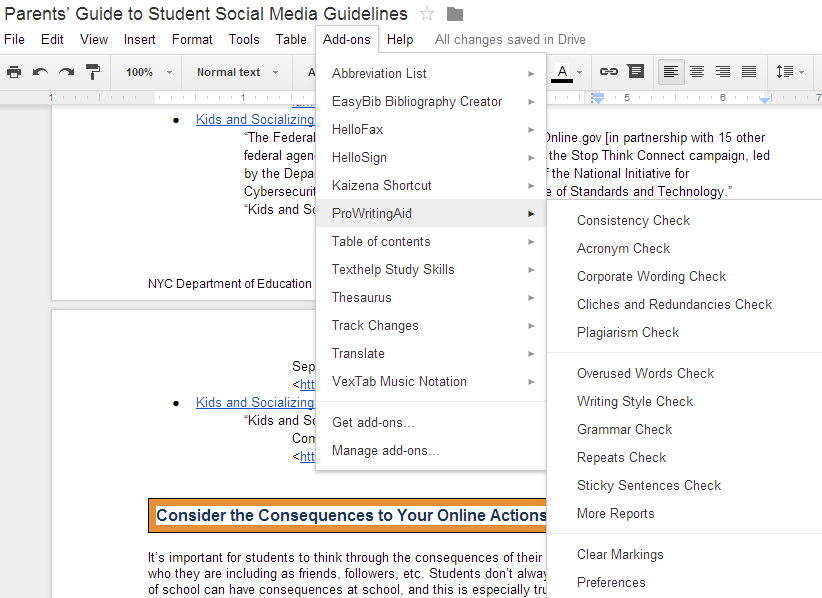This screenshot has width=822, height=598.
Task: Run the Plagiarism Check
Action: click(x=684, y=333)
